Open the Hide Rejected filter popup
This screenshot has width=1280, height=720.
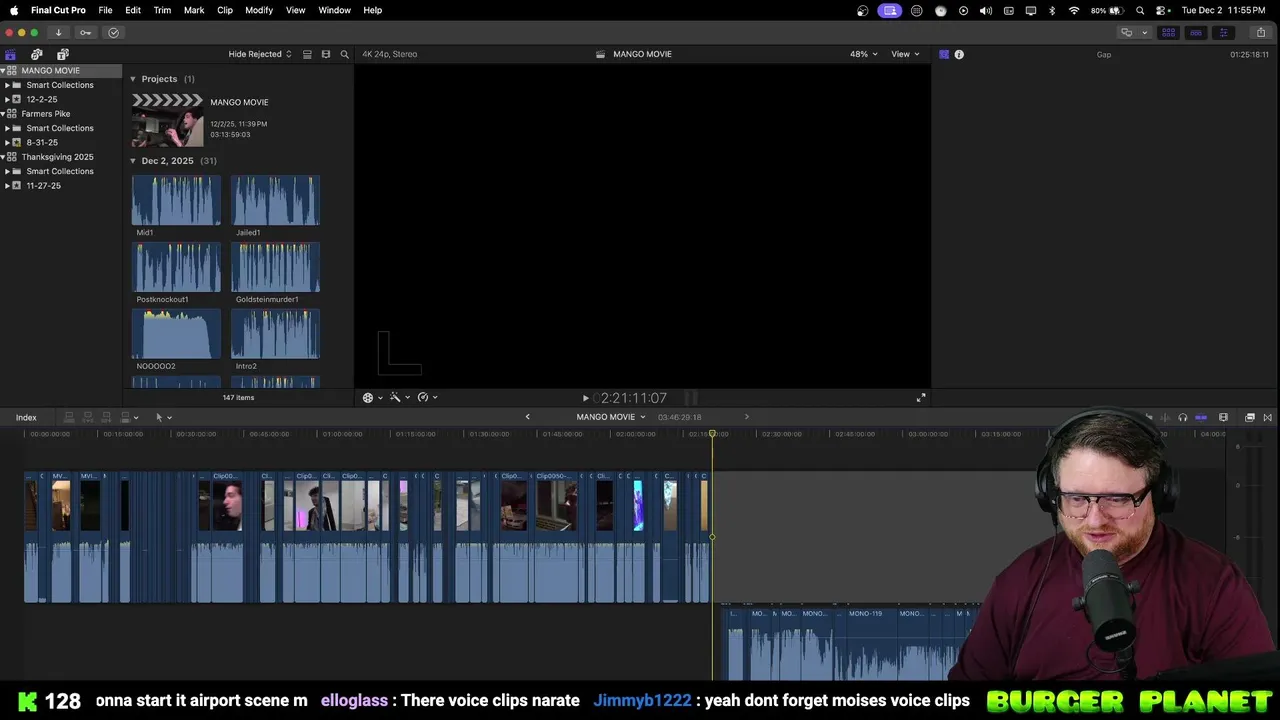click(260, 54)
